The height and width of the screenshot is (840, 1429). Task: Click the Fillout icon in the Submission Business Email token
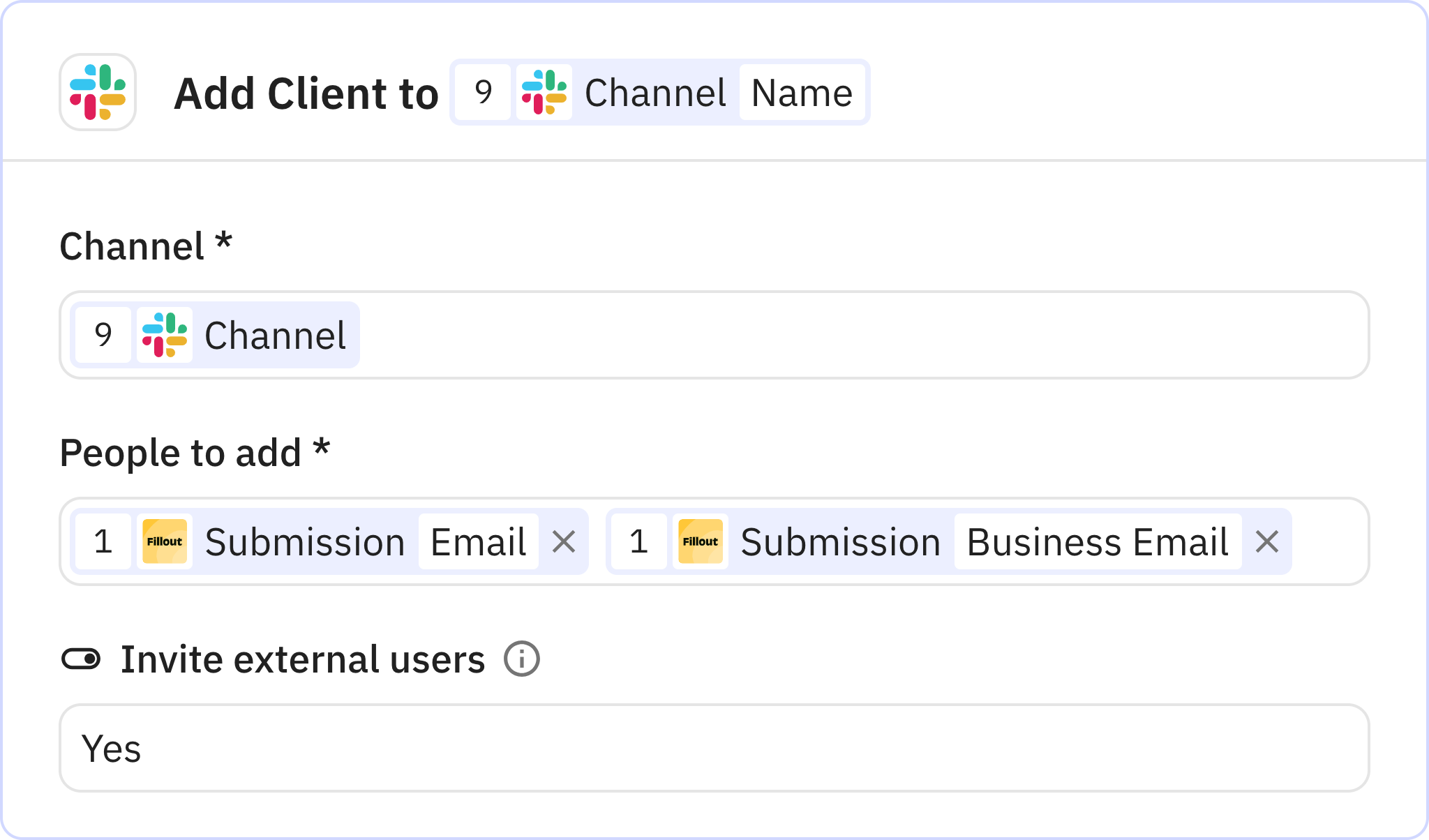point(701,541)
